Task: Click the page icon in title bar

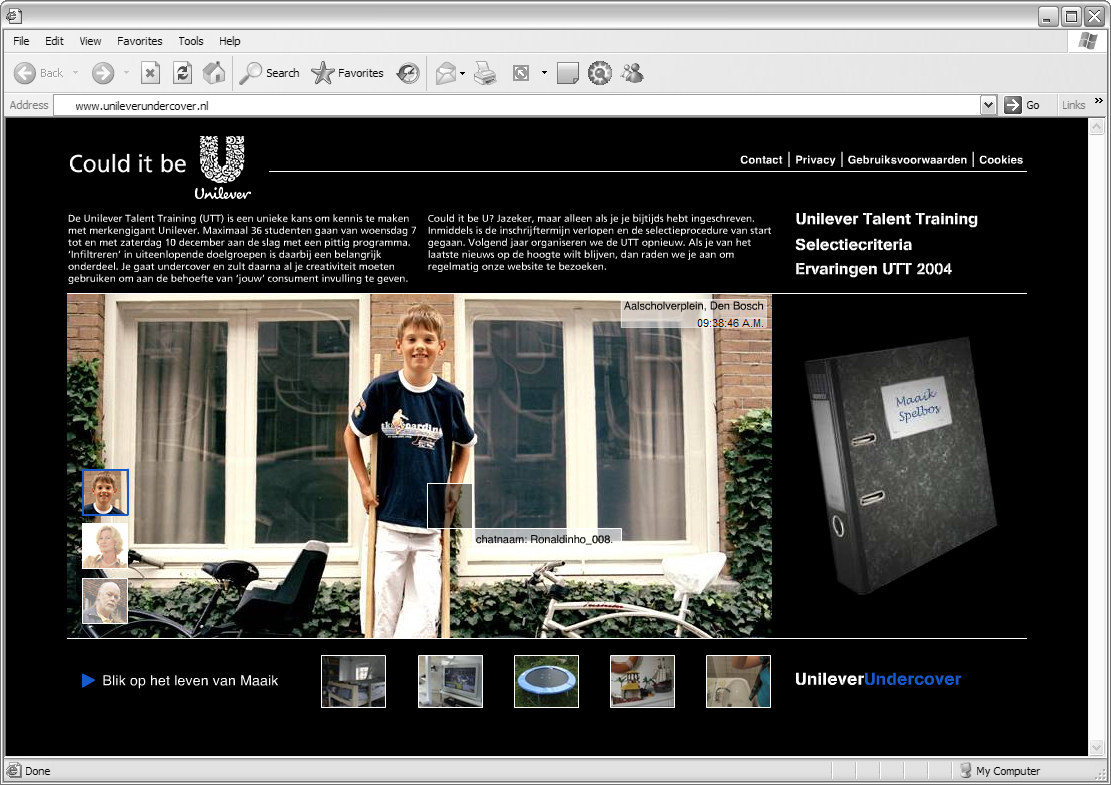Action: coord(13,14)
